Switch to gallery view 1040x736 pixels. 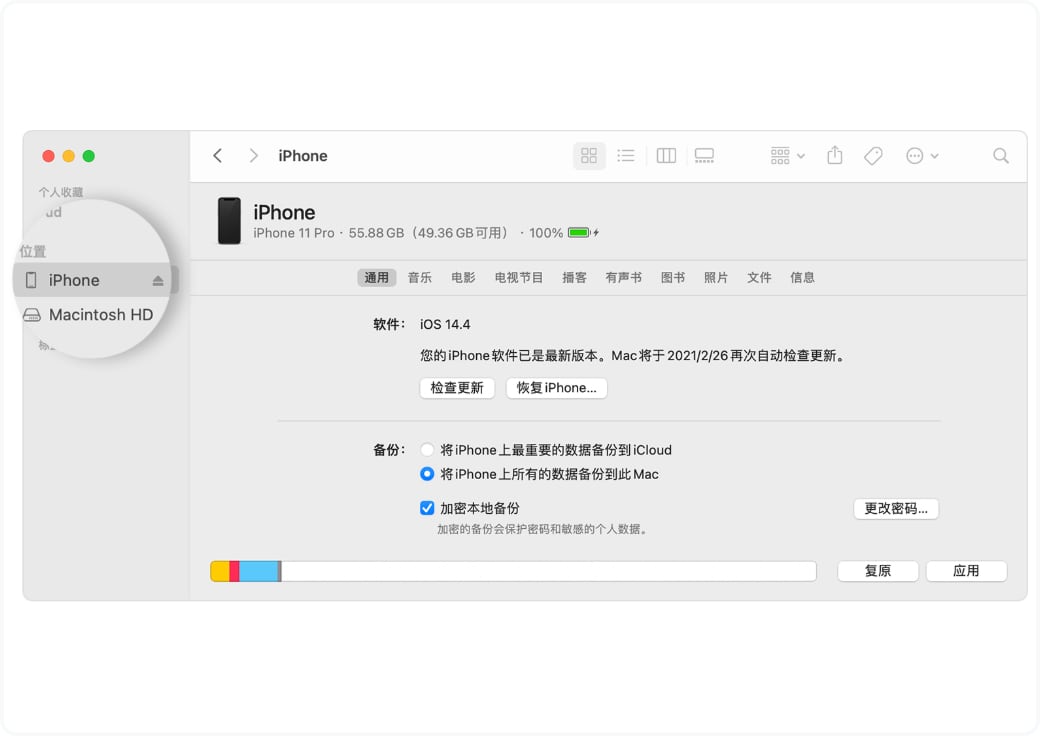coord(704,156)
